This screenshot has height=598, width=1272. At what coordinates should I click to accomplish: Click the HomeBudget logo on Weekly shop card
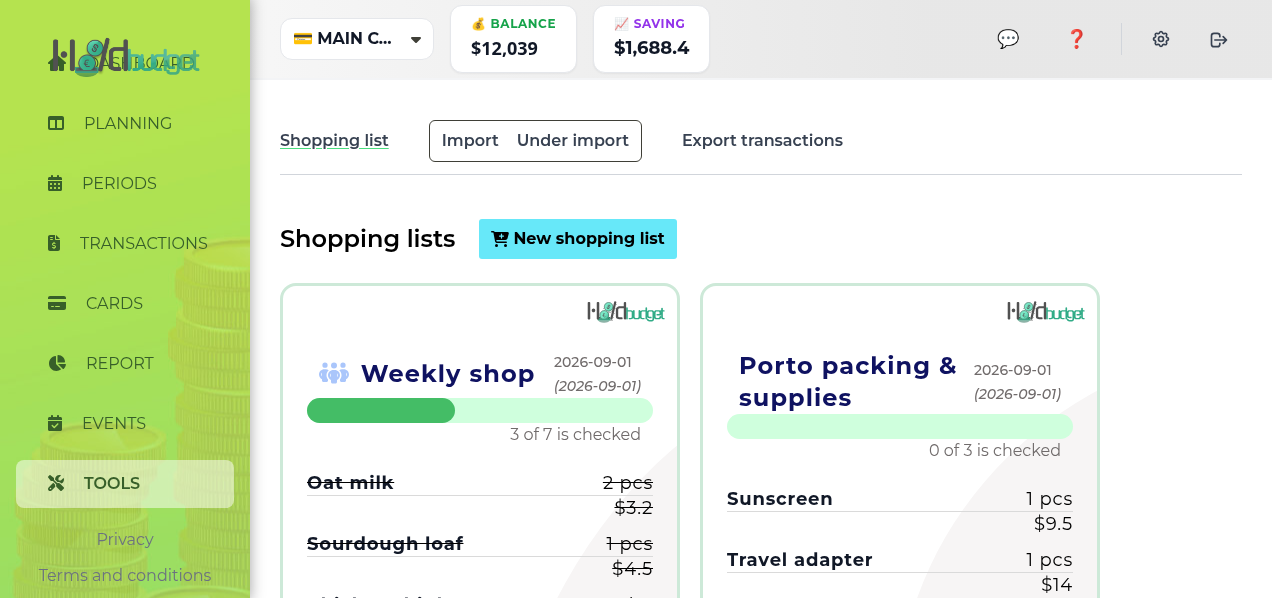tap(626, 312)
